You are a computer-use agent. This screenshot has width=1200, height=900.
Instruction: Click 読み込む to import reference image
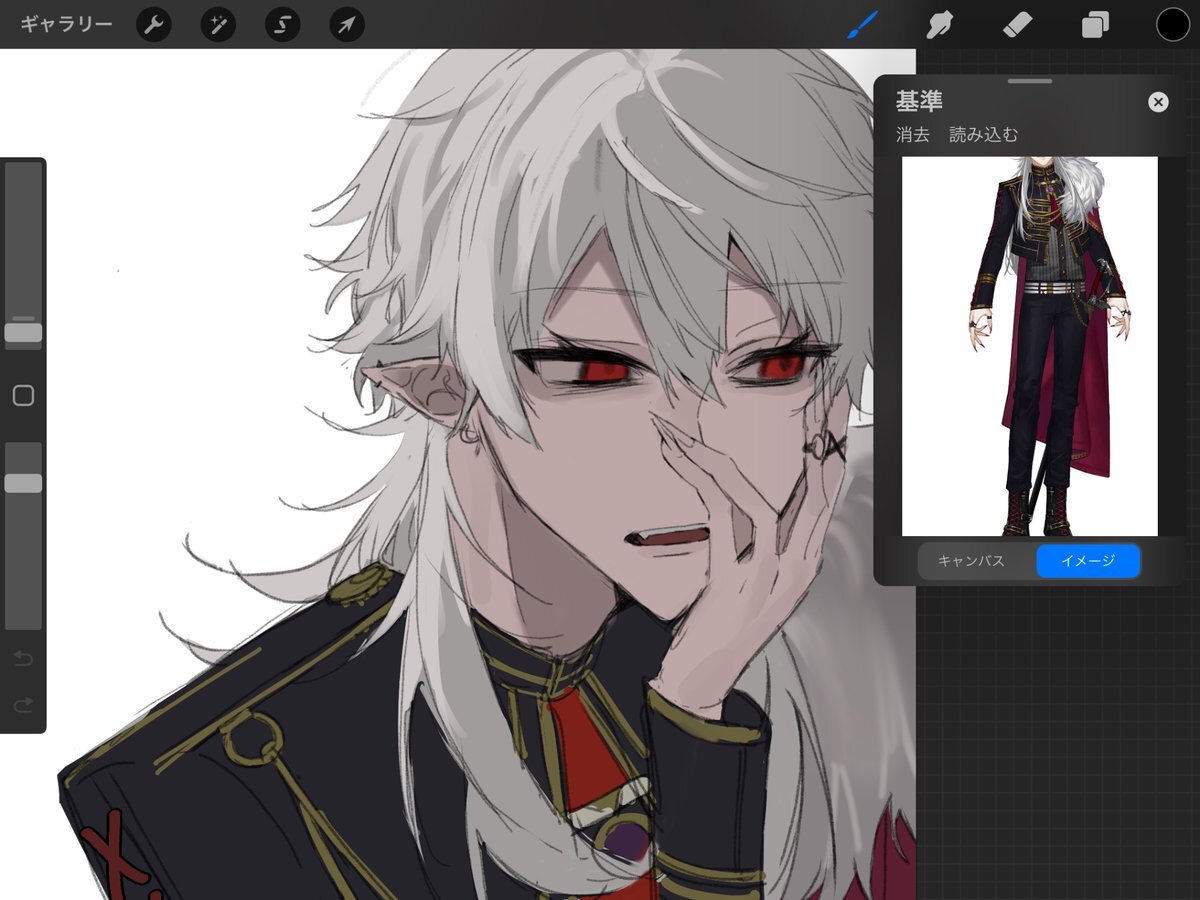983,135
